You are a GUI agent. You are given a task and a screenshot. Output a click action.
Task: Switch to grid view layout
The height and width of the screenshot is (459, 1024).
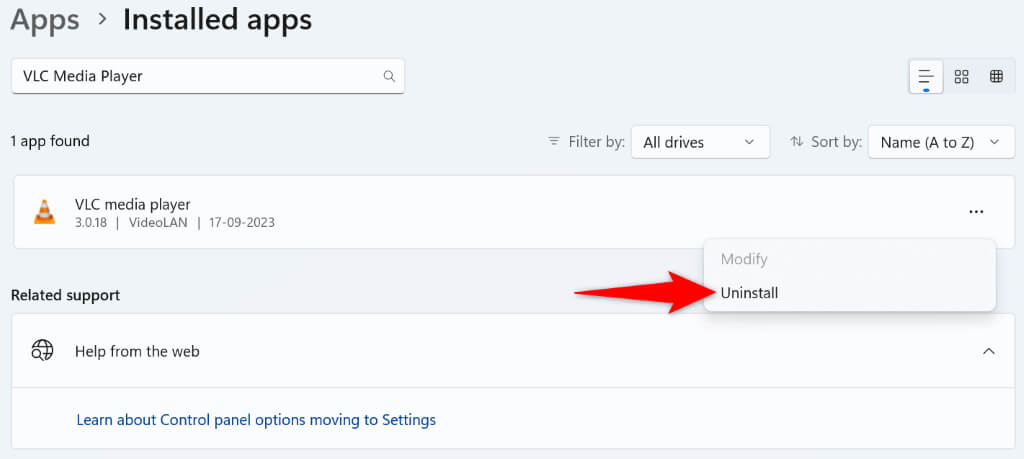point(961,77)
